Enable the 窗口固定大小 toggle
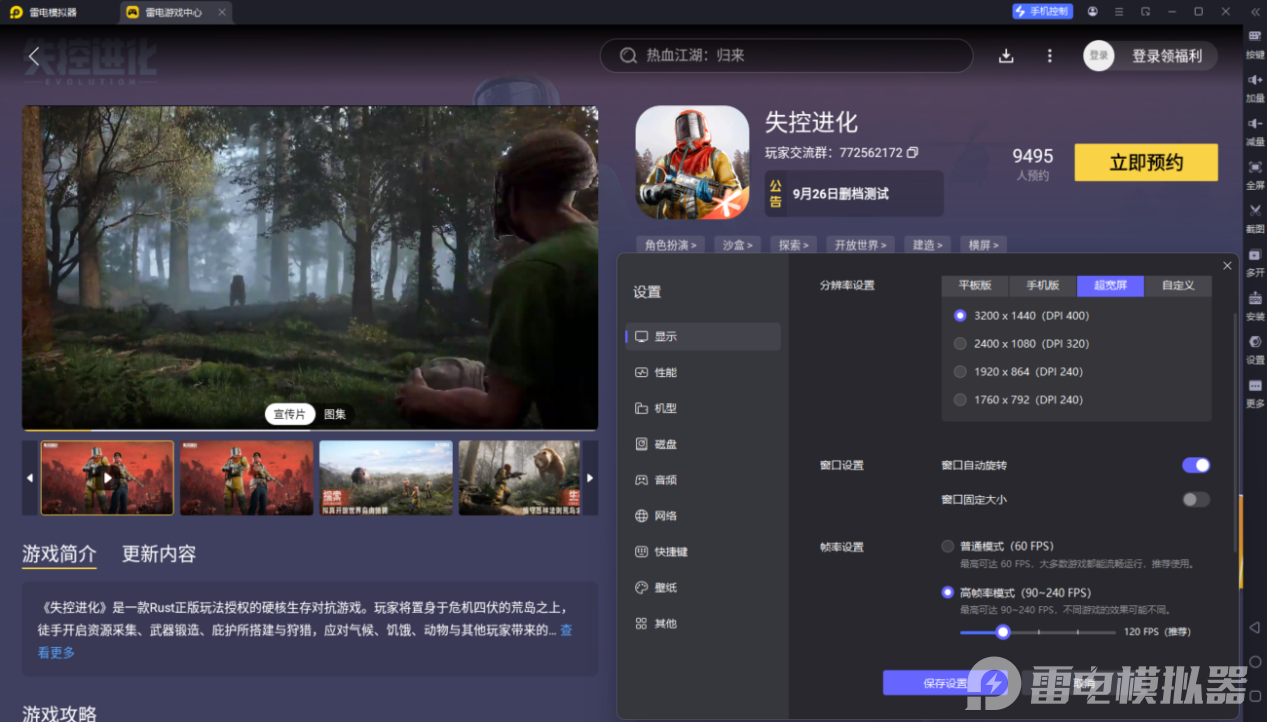Screen dimensions: 1267x722 pyautogui.click(x=1195, y=499)
